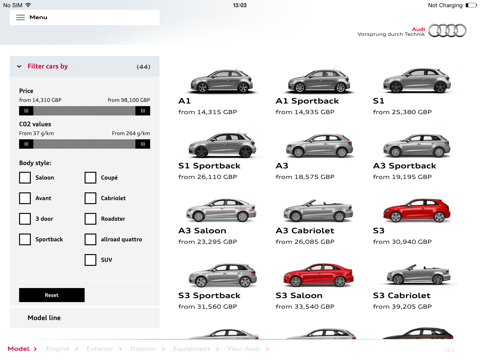
Task: Click the (44) results count
Action: pos(143,67)
